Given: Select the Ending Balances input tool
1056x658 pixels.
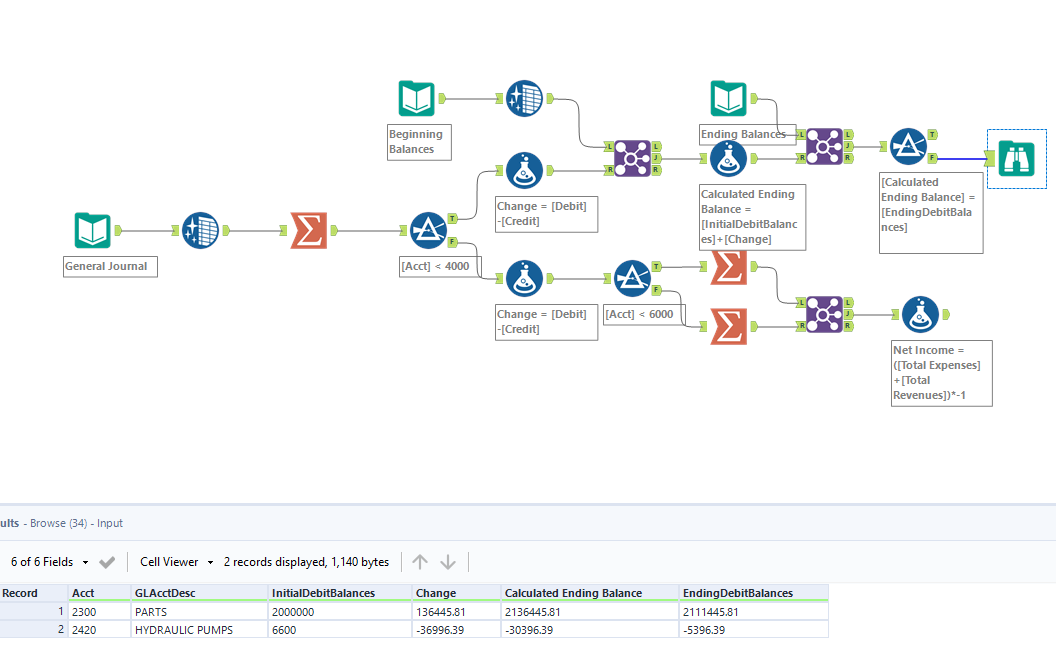Looking at the screenshot, I should click(728, 98).
